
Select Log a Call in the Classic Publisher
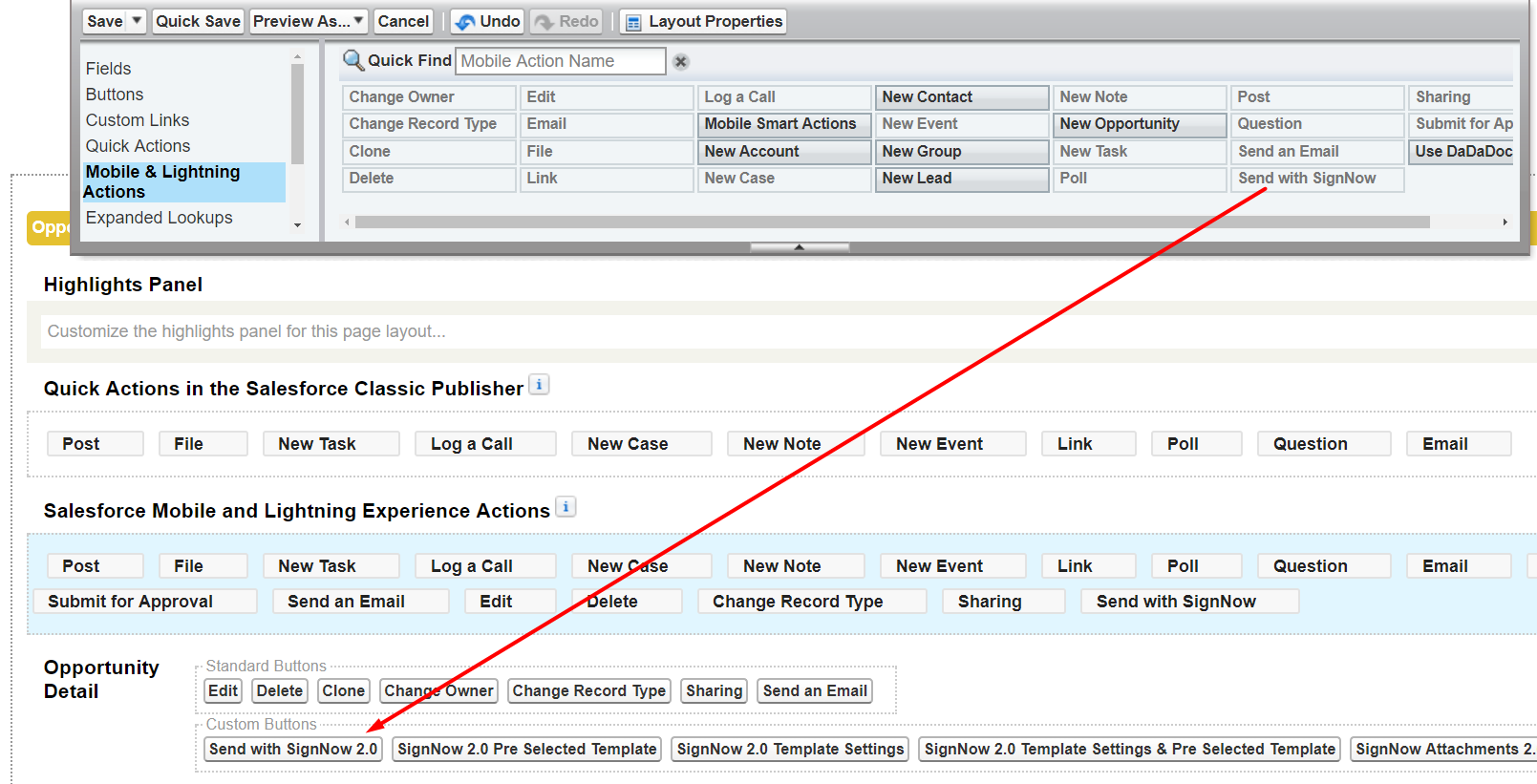coord(485,444)
